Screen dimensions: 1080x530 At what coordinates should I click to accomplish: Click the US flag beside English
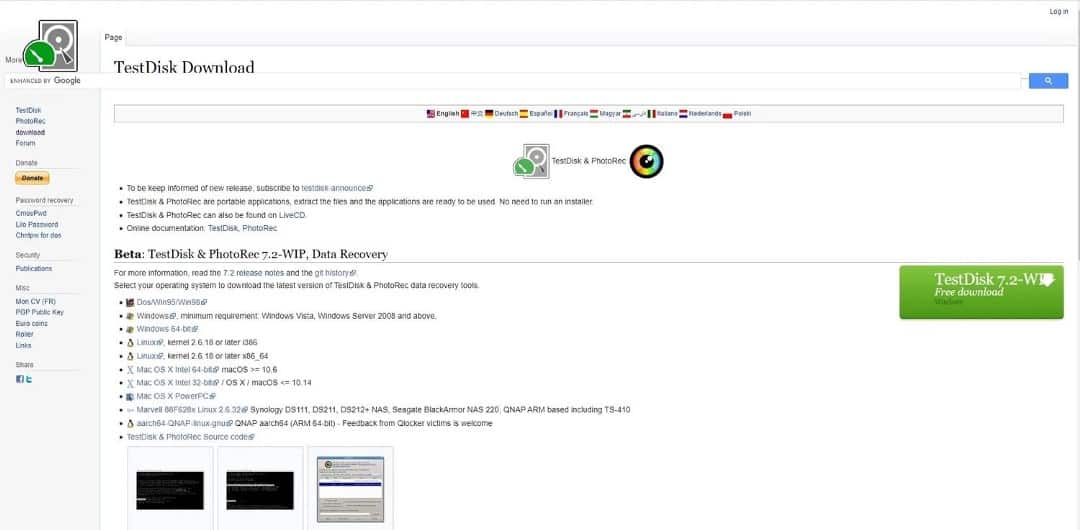click(430, 114)
